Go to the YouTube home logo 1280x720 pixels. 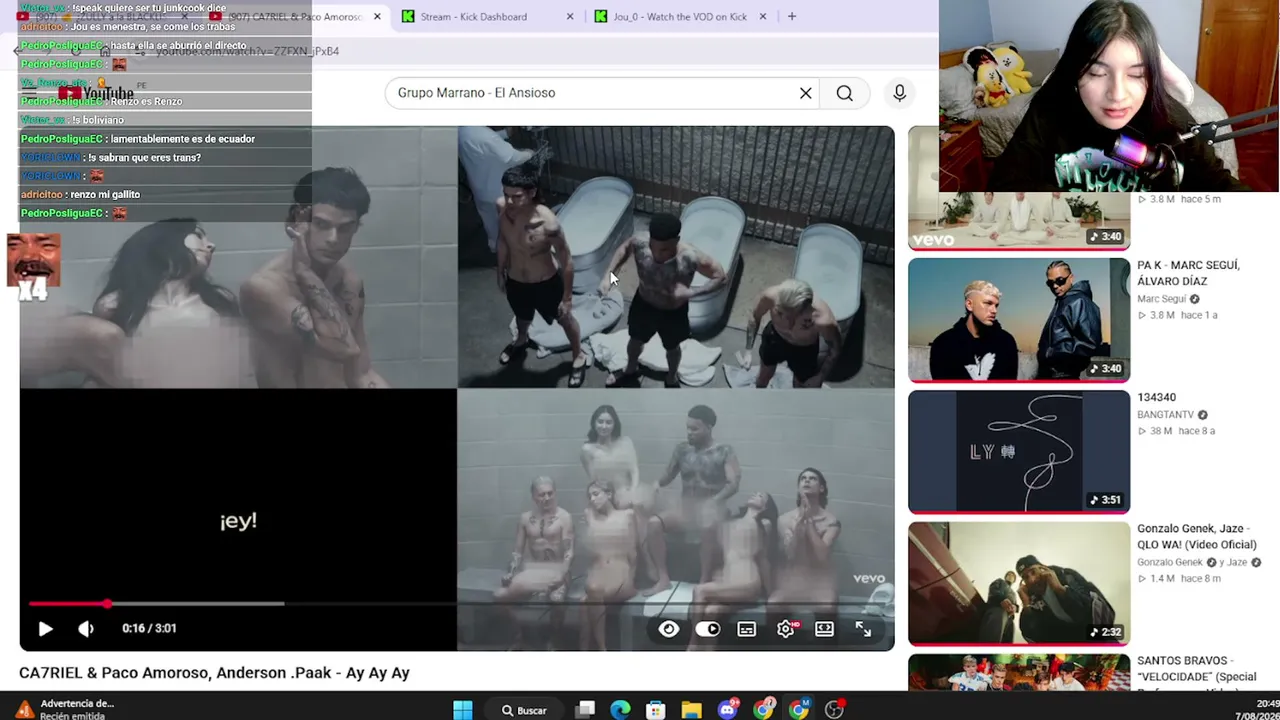(96, 93)
